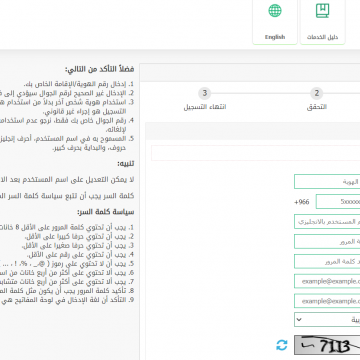Click rule 5 about disallowed symbols

coord(67,264)
